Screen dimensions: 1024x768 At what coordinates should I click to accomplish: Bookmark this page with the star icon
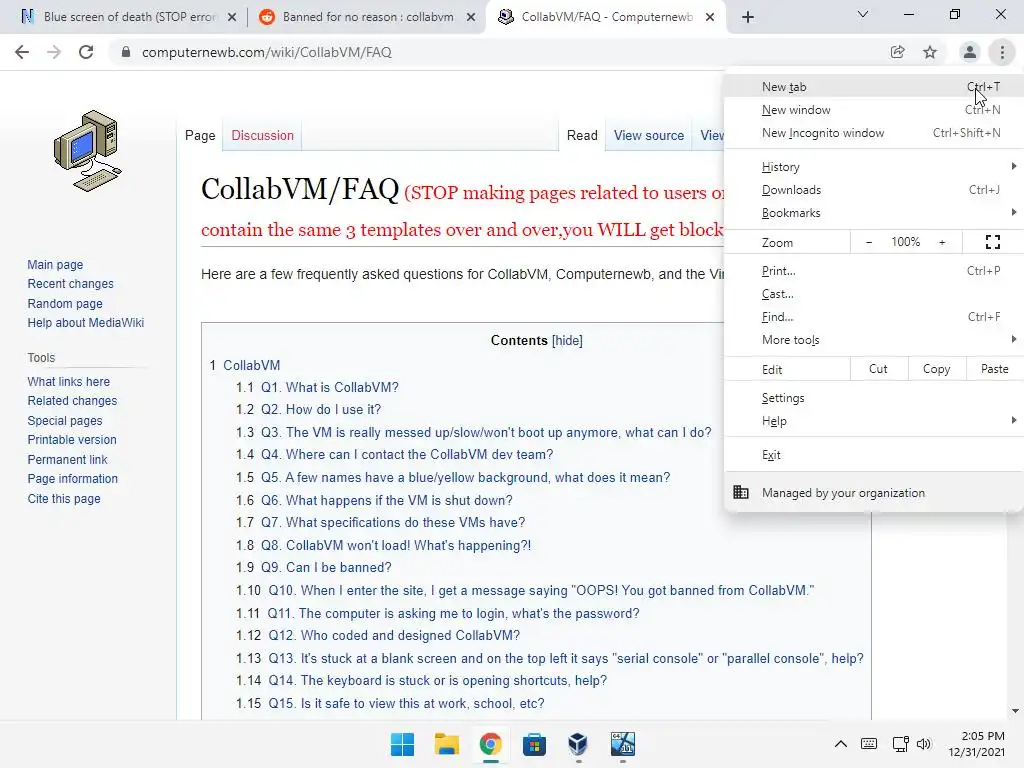(930, 52)
